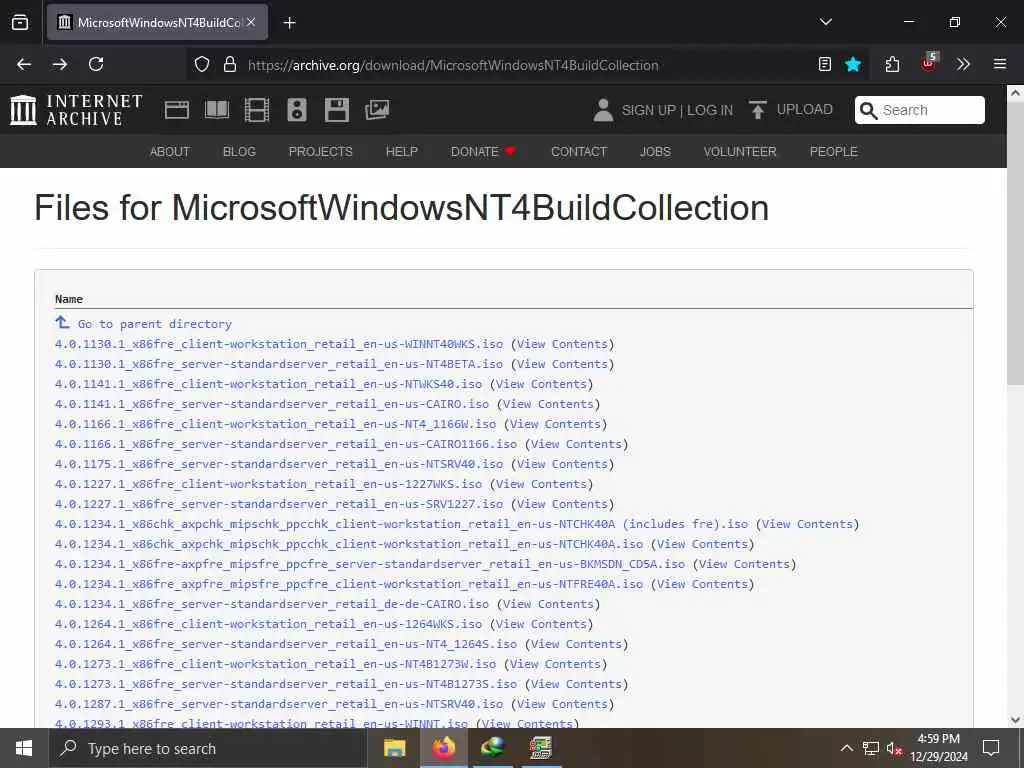Click SIGN UP link

click(x=648, y=110)
